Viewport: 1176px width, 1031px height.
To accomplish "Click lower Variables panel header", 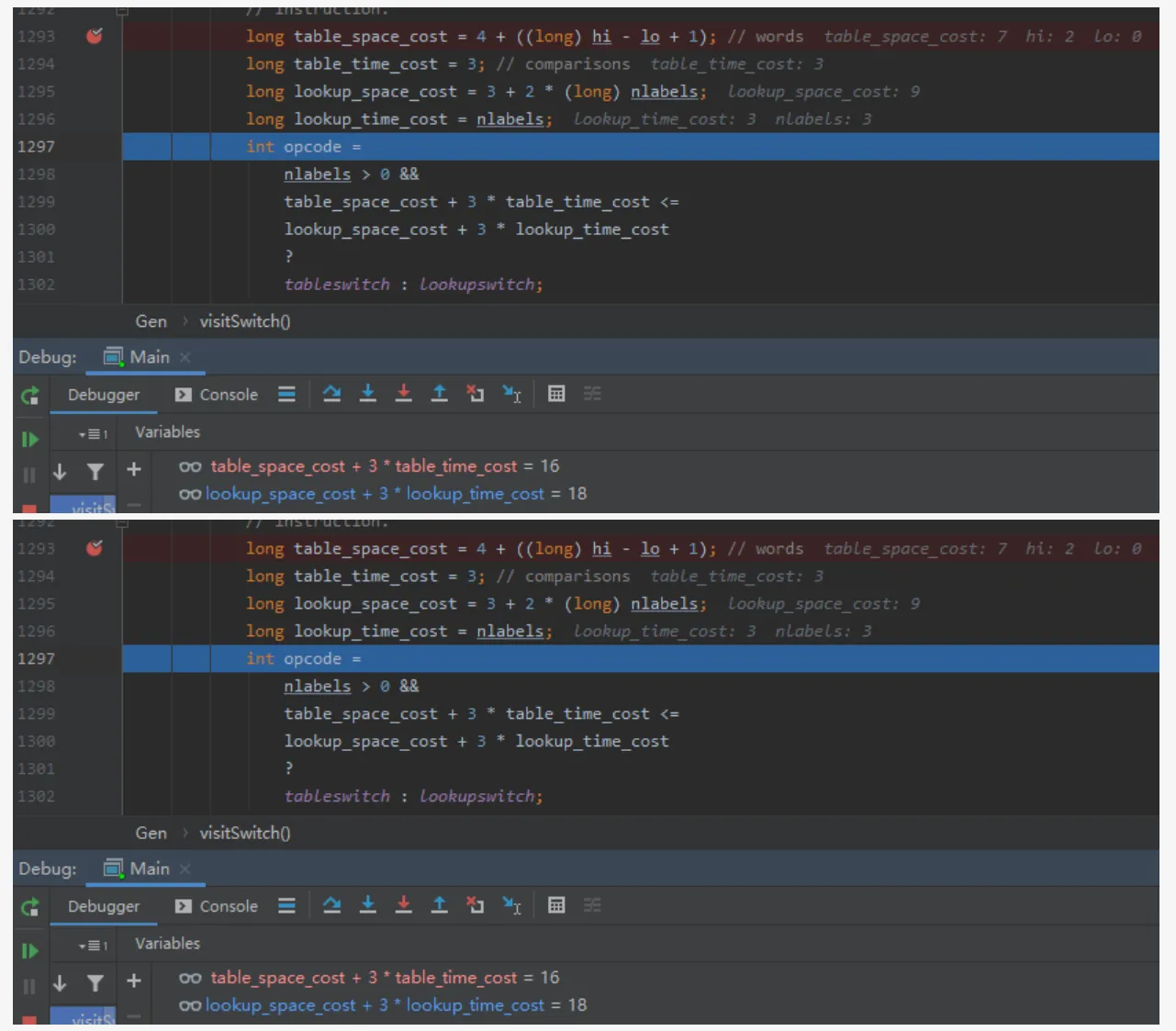I will (x=167, y=943).
